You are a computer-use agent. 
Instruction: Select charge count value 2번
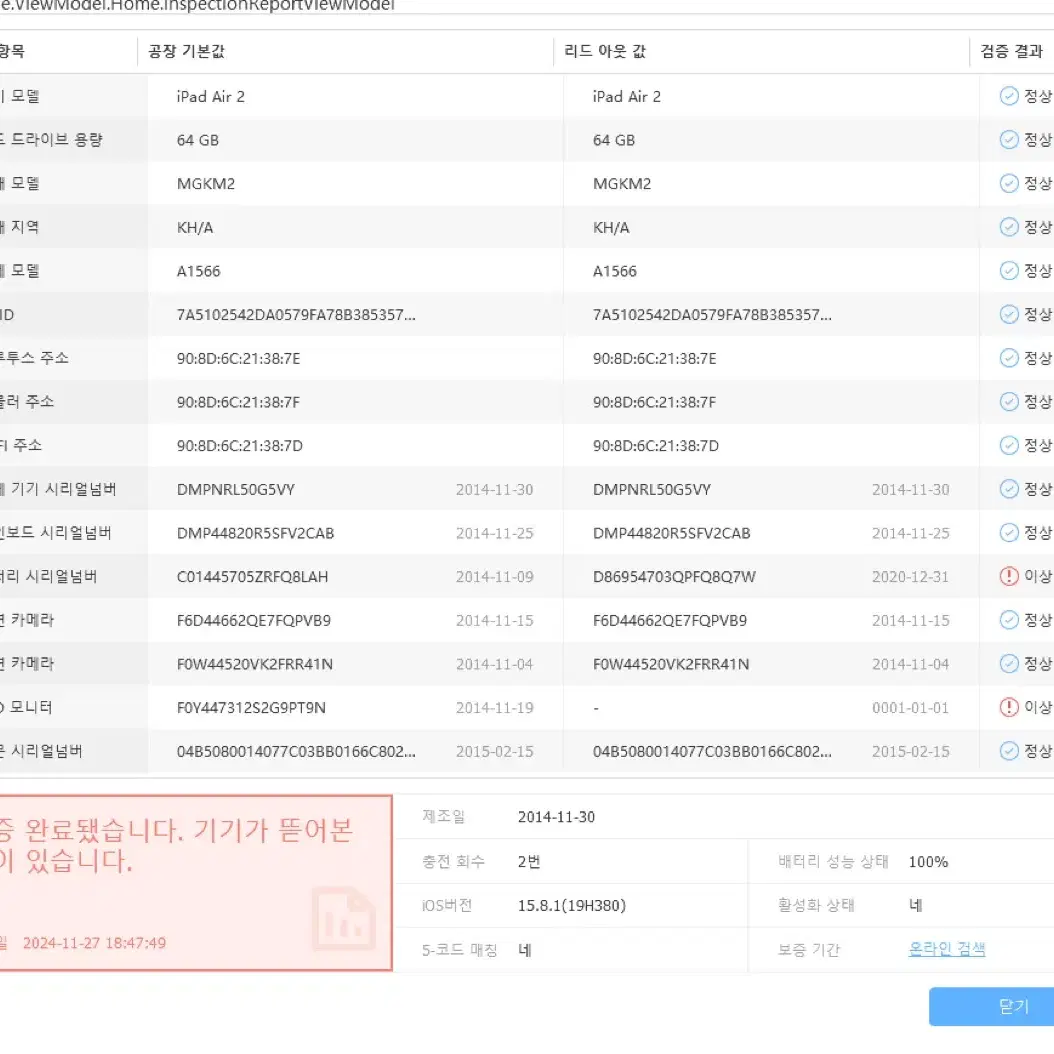point(528,861)
